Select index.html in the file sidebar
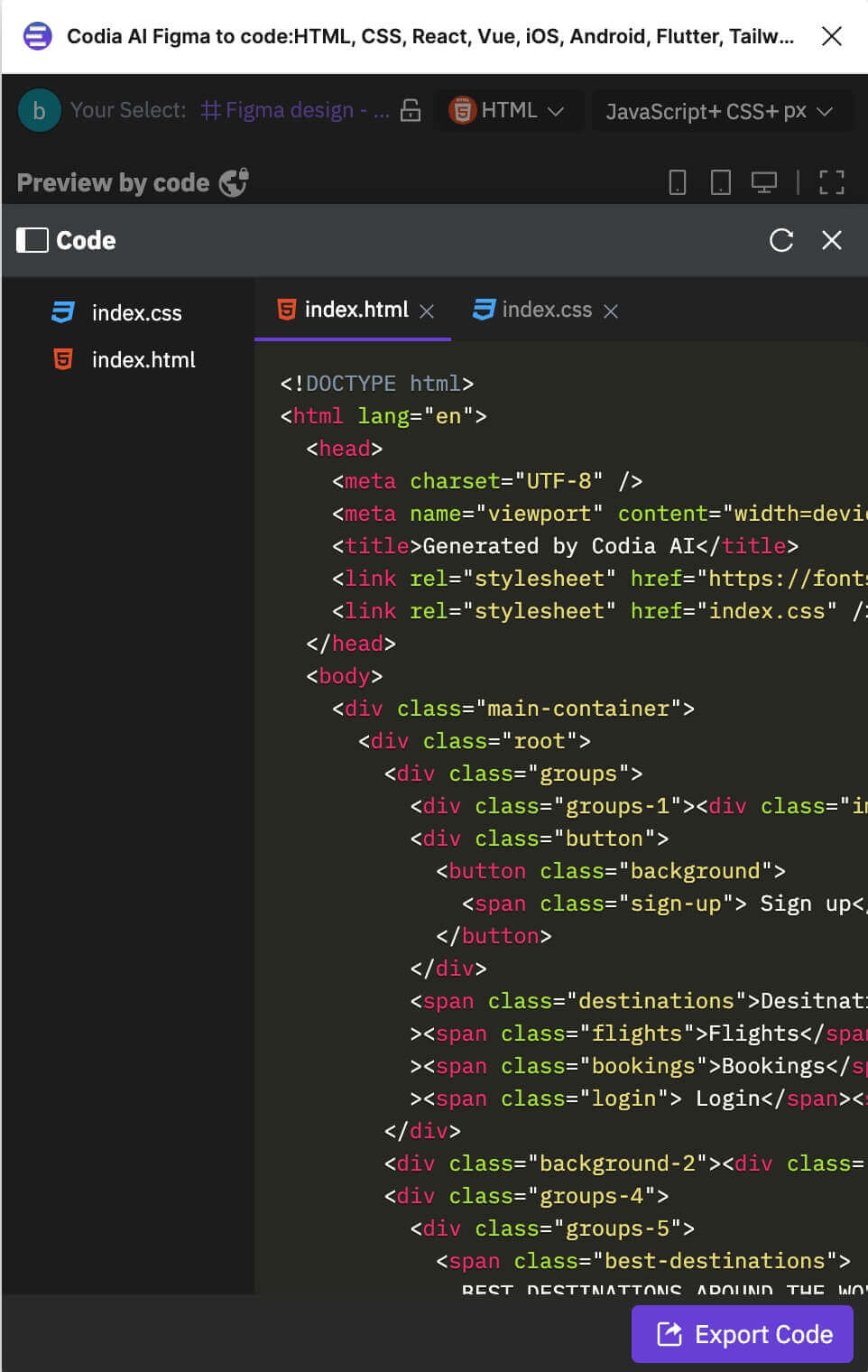This screenshot has height=1372, width=868. [x=143, y=359]
